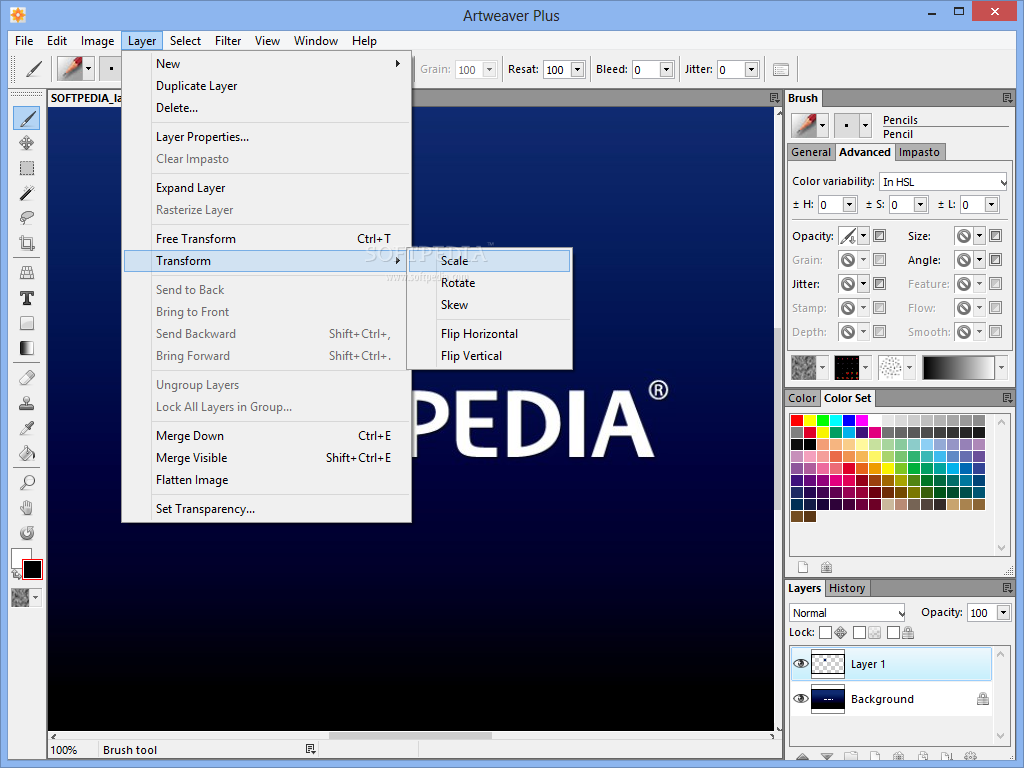Select the Crop tool

click(27, 243)
